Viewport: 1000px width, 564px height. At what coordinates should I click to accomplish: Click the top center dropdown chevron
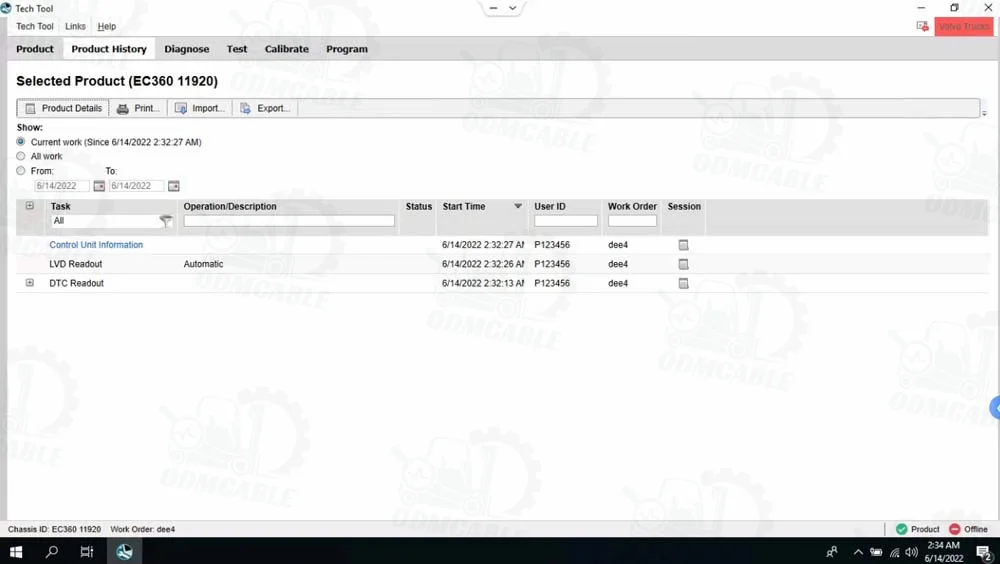pos(512,8)
